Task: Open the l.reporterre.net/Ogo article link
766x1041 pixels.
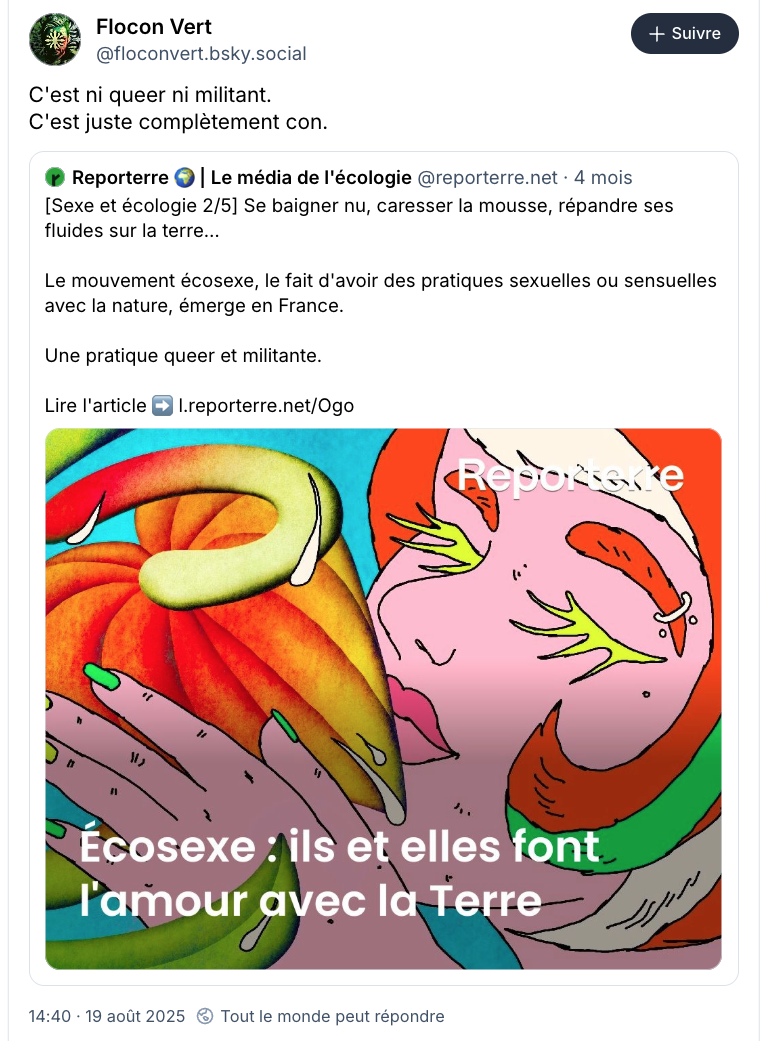Action: coord(266,406)
